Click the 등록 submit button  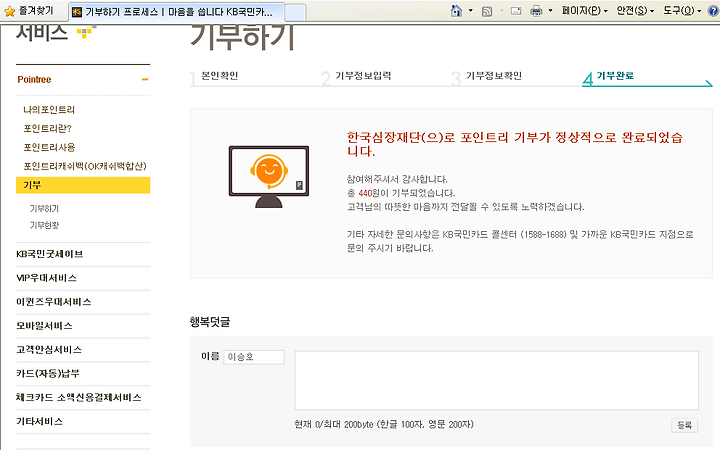point(685,425)
